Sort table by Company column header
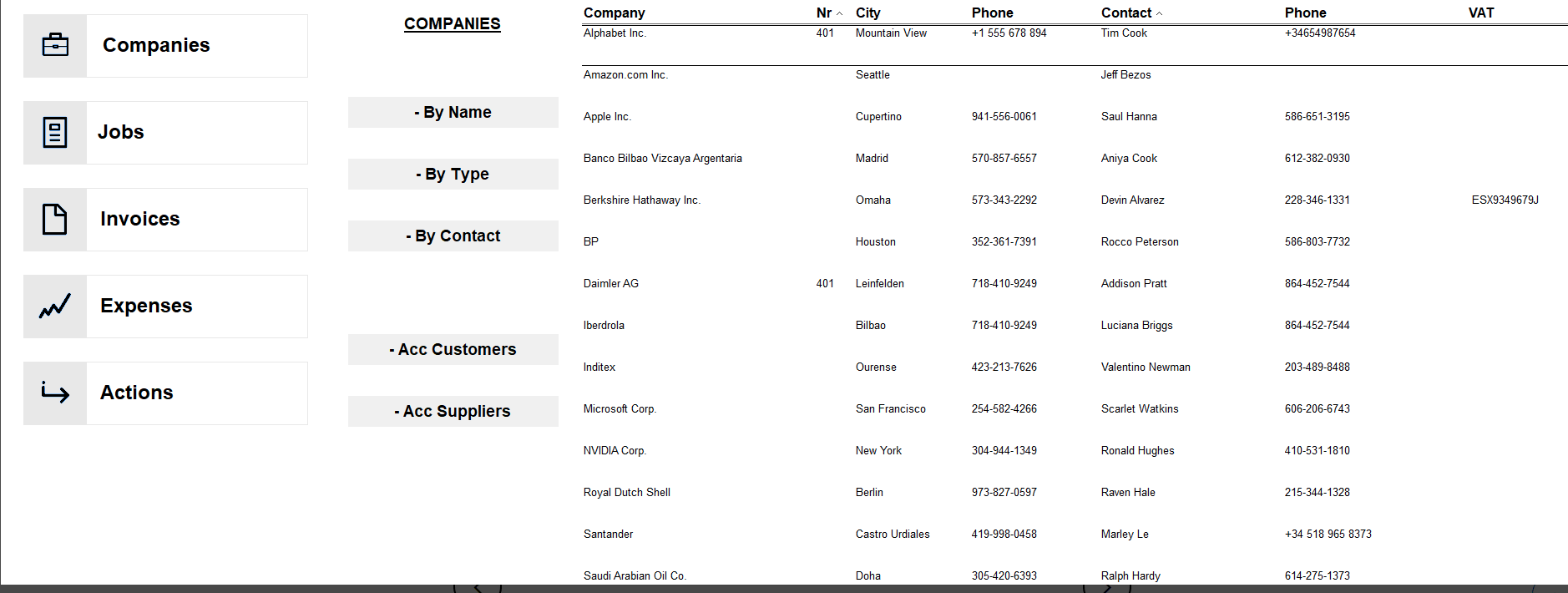 pyautogui.click(x=615, y=13)
